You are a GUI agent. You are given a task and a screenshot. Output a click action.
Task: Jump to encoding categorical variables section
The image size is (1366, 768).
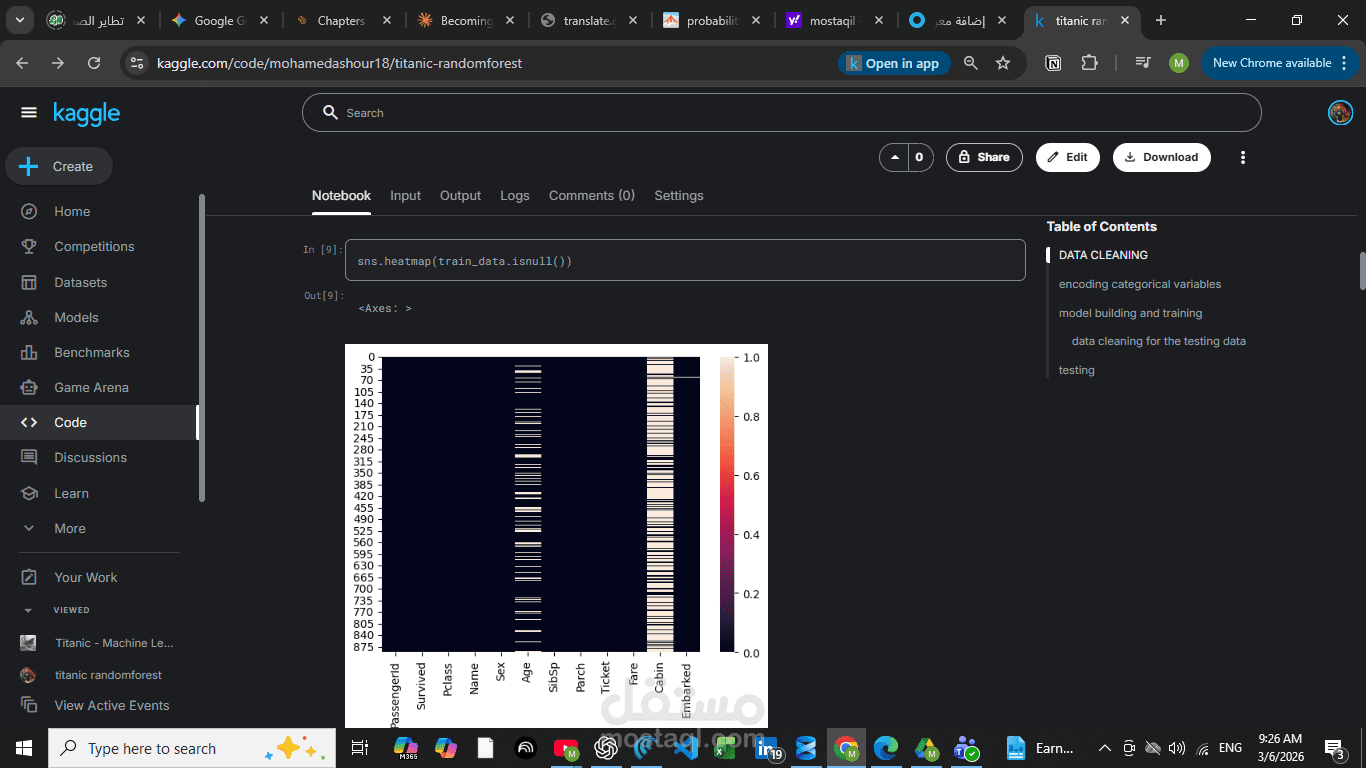coord(1140,284)
